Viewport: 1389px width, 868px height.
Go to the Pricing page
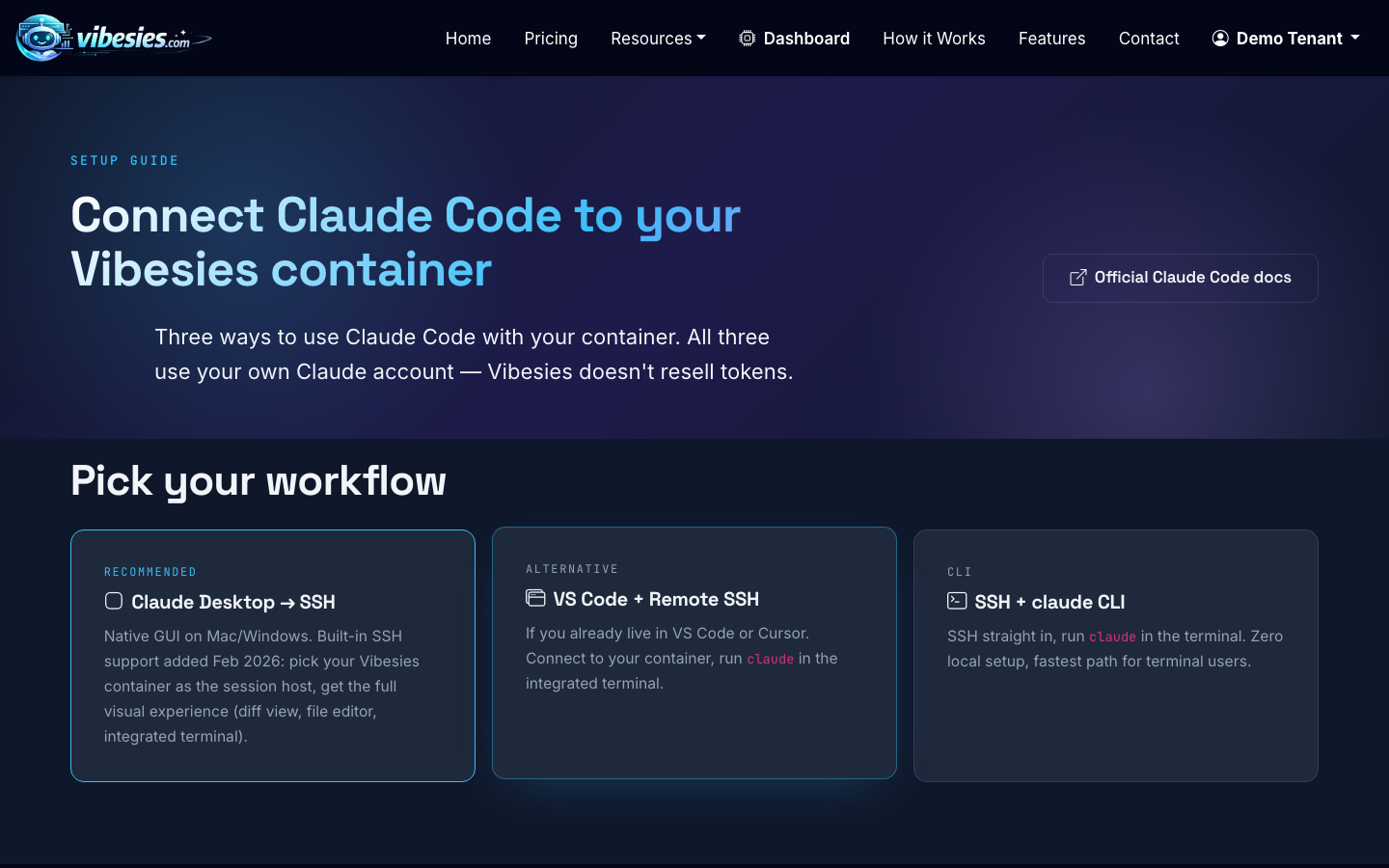coord(551,39)
